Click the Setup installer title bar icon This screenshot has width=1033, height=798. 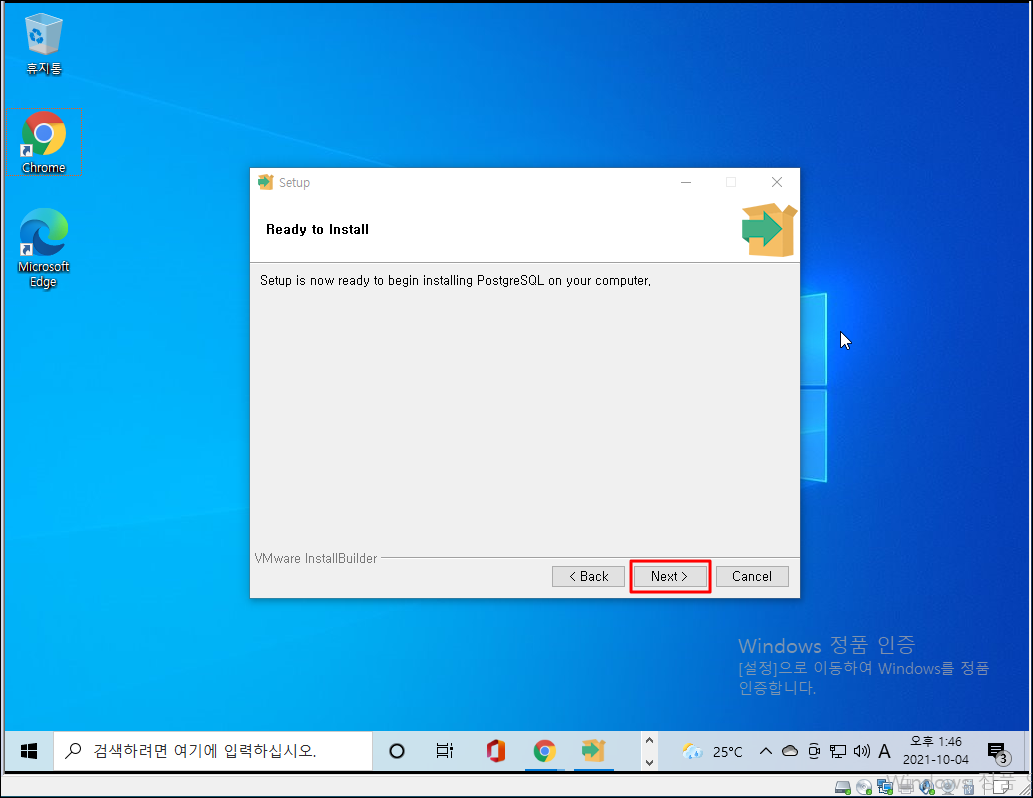pyautogui.click(x=265, y=183)
